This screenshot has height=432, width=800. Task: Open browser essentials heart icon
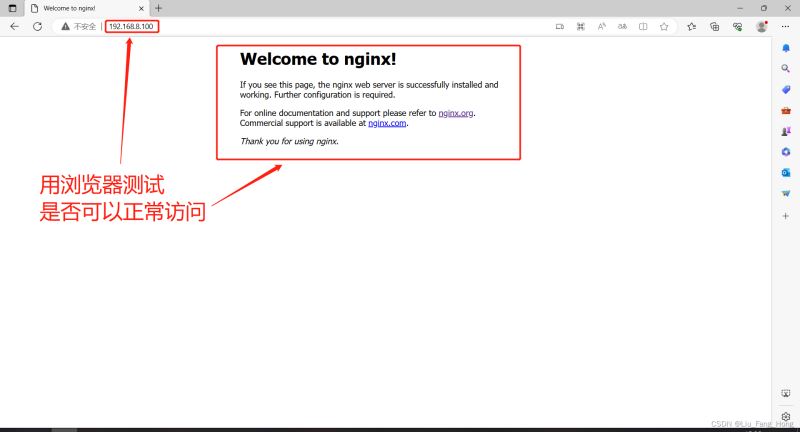tap(737, 27)
